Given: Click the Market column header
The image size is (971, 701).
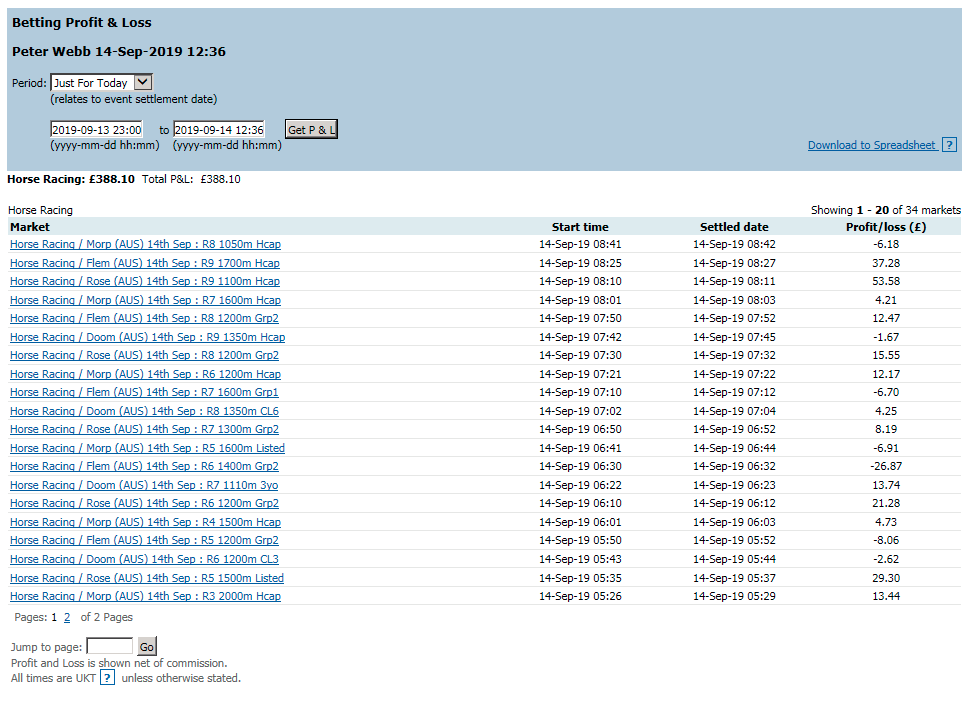Looking at the screenshot, I should point(30,227).
